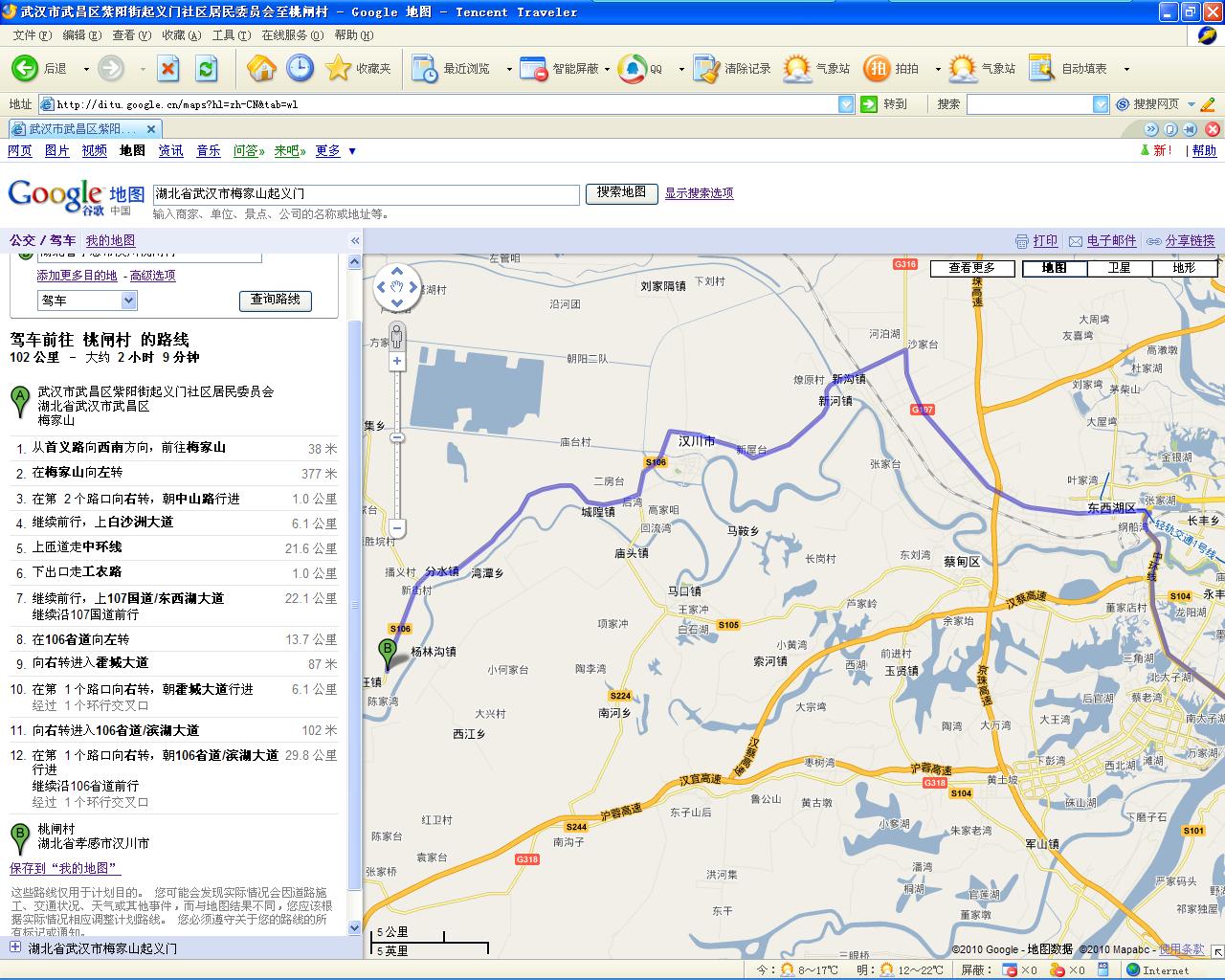
Task: Click the 图片 images link
Action: [x=57, y=151]
